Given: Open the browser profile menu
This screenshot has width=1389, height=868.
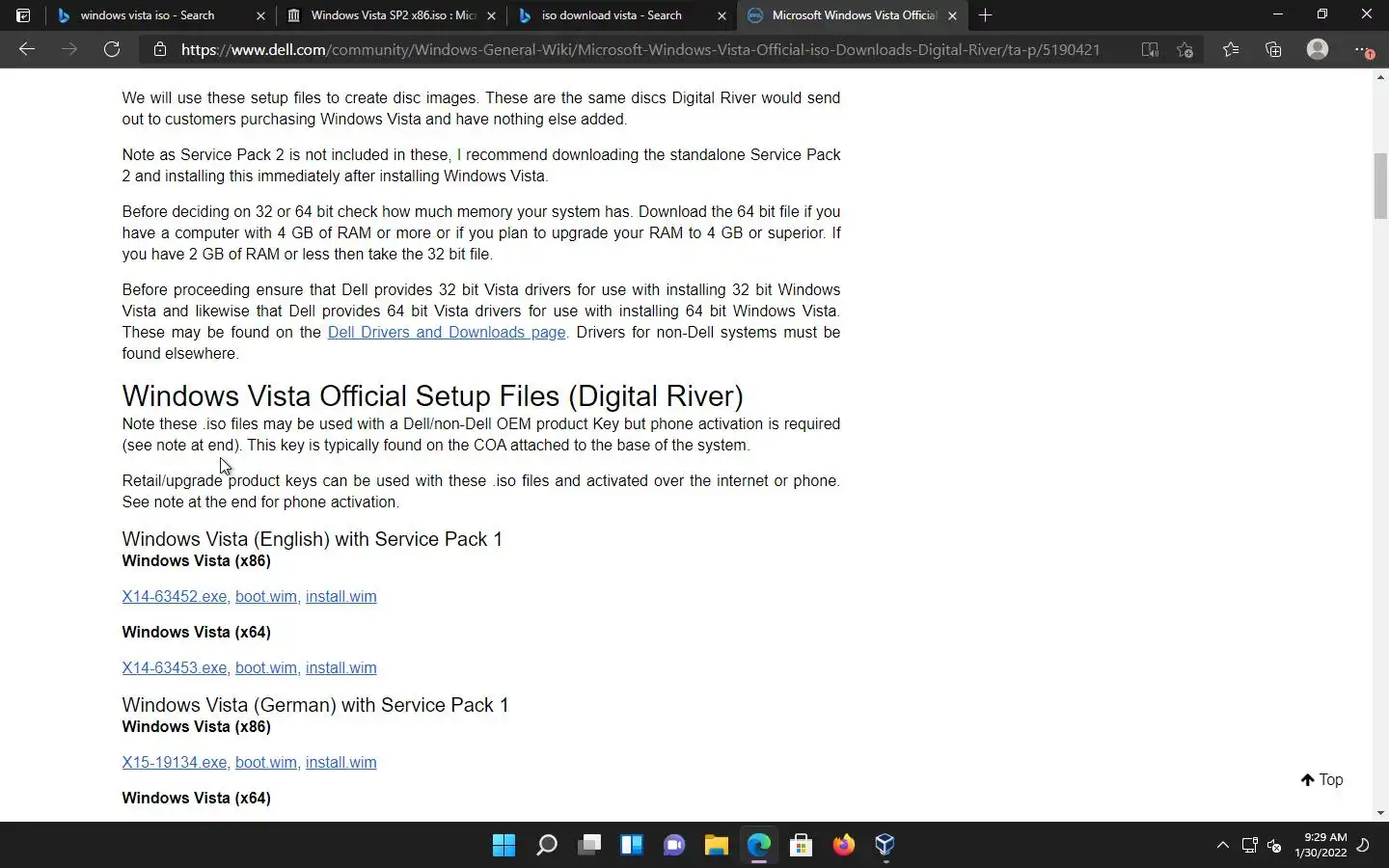Looking at the screenshot, I should click(x=1318, y=49).
